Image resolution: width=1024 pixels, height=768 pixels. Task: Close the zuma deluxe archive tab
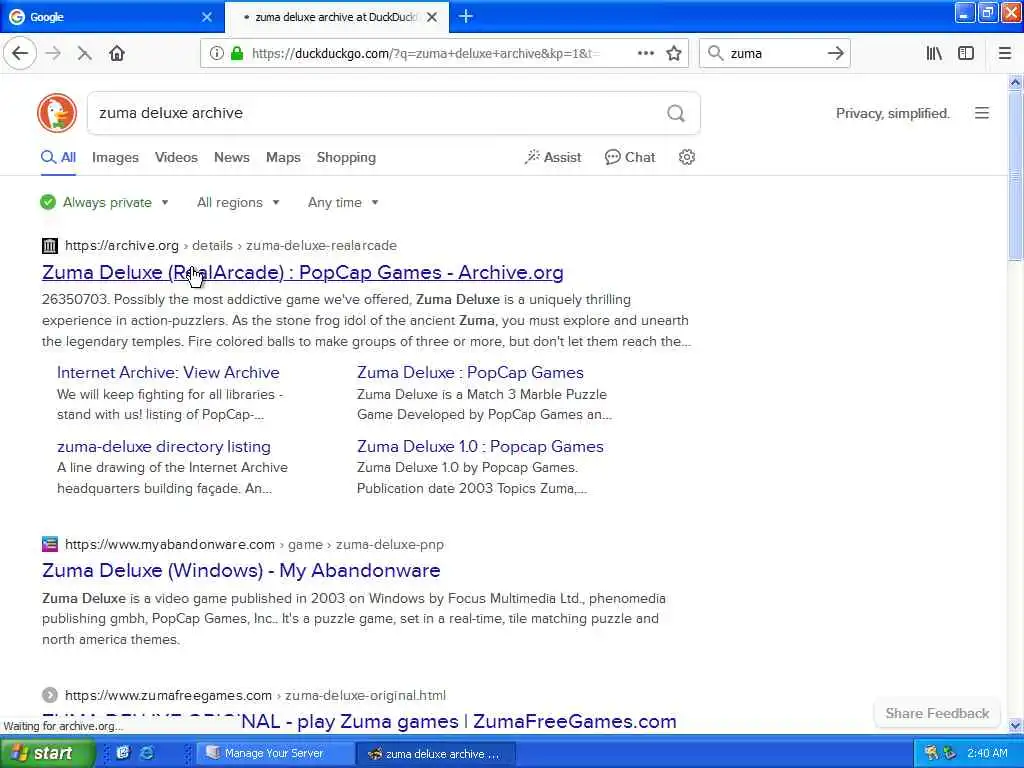coord(432,17)
